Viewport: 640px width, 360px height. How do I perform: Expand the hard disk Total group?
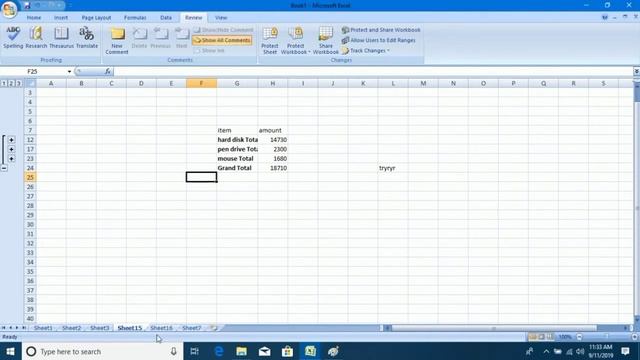point(11,140)
